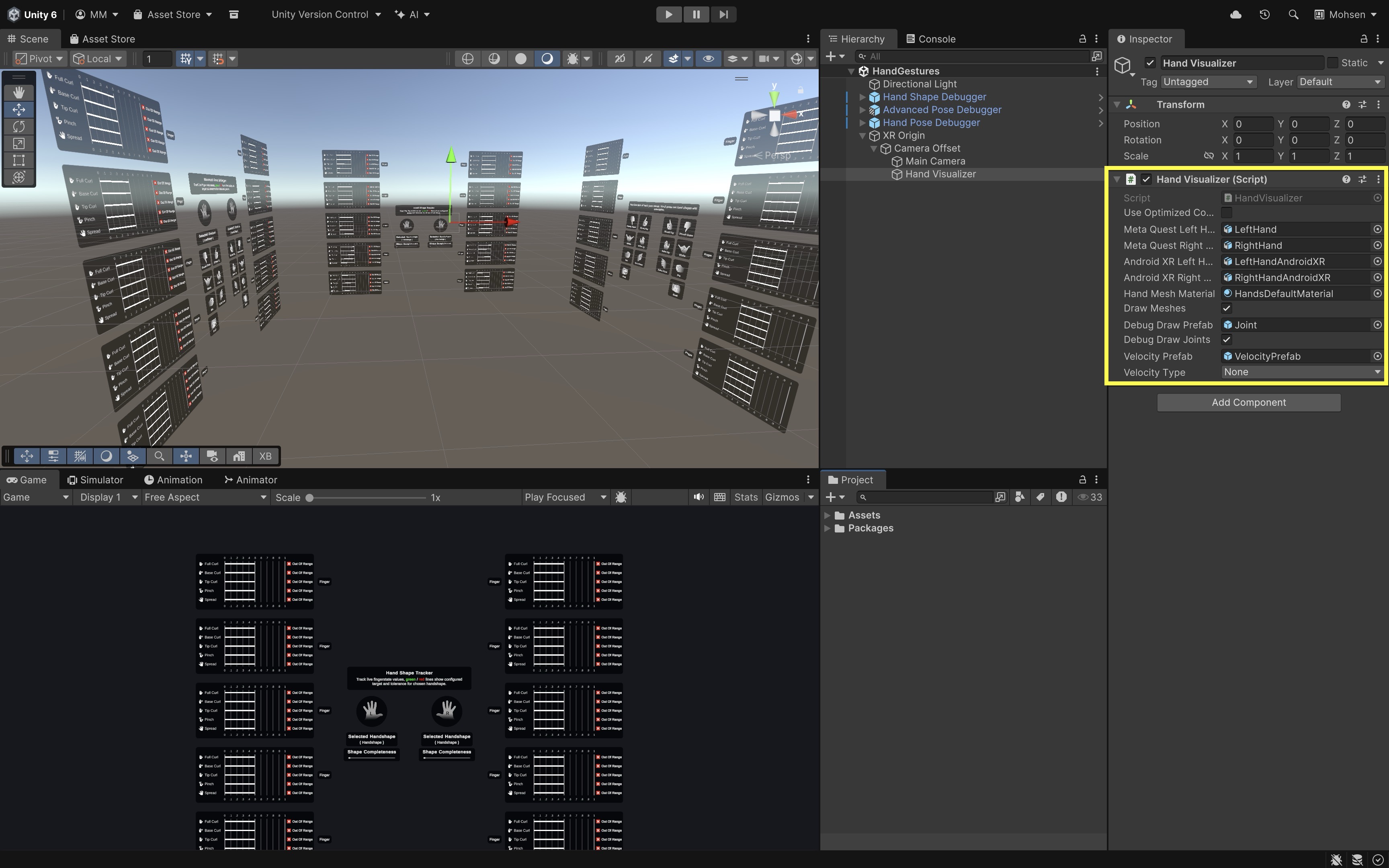Click the Play button
Screen dimensions: 1389x868
click(x=669, y=14)
